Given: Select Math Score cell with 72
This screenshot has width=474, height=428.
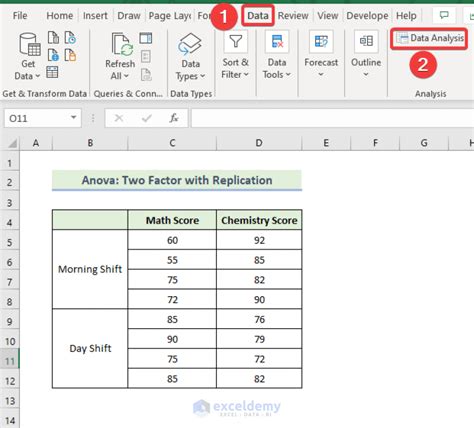Looking at the screenshot, I should (172, 299).
